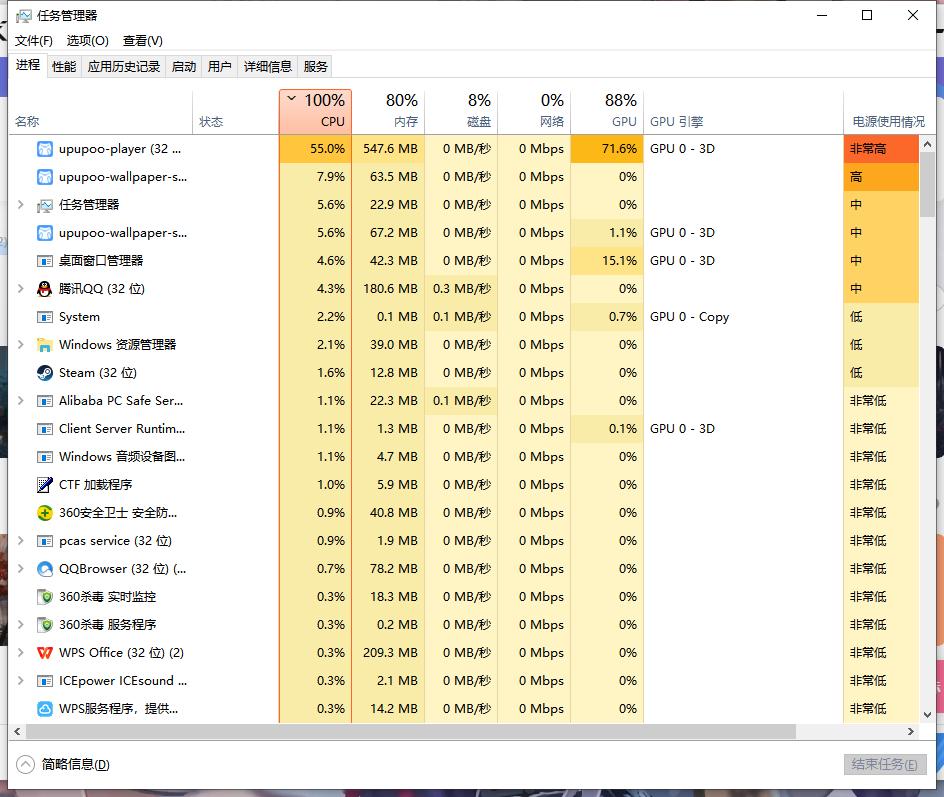Expand the Alibaba PC Safe Service entry

pyautogui.click(x=21, y=401)
